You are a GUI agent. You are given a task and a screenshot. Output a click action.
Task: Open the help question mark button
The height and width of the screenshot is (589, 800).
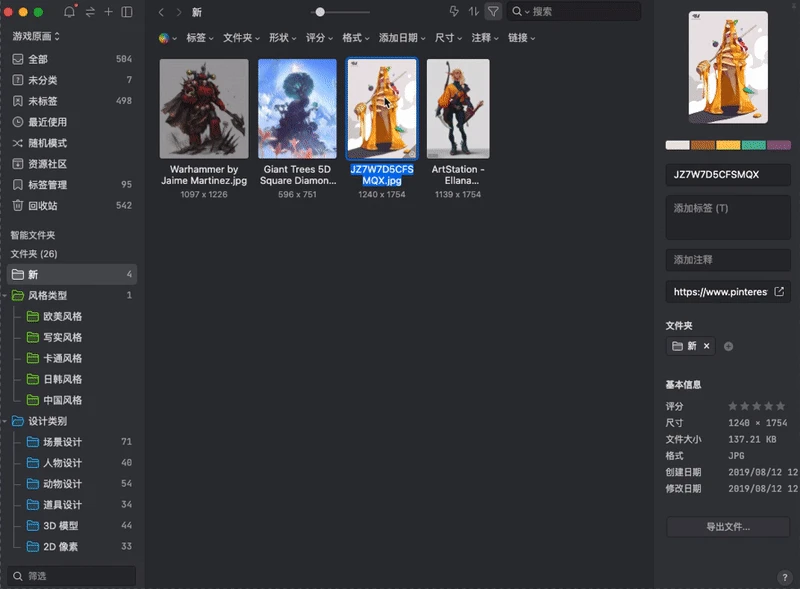785,577
